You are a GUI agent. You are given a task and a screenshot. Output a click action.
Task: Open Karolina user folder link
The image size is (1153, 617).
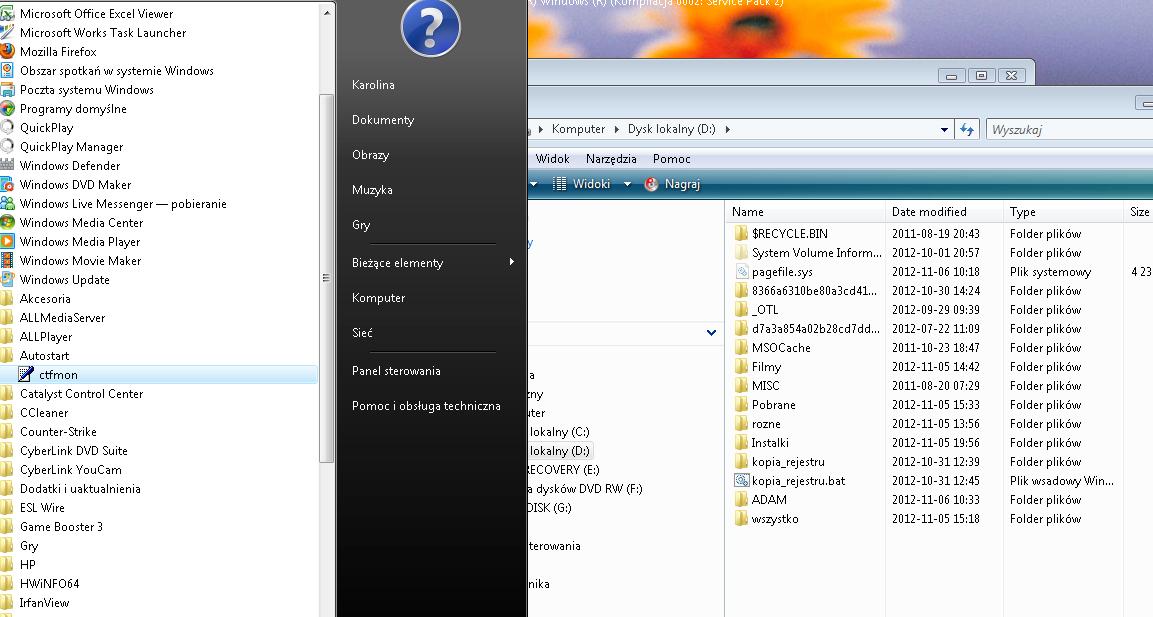(x=374, y=85)
